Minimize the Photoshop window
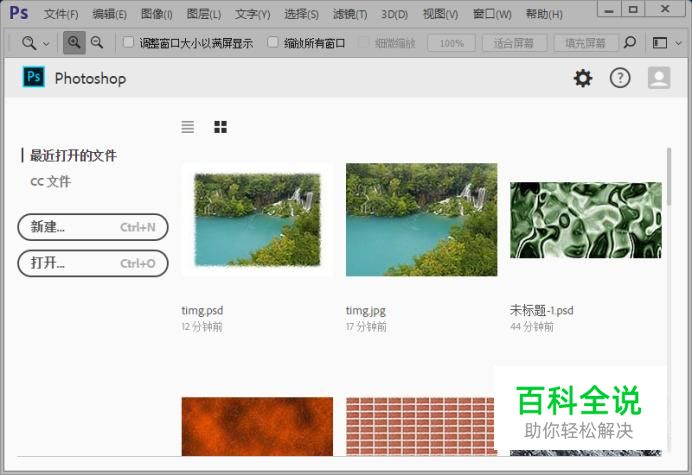692x475 pixels. tap(609, 9)
